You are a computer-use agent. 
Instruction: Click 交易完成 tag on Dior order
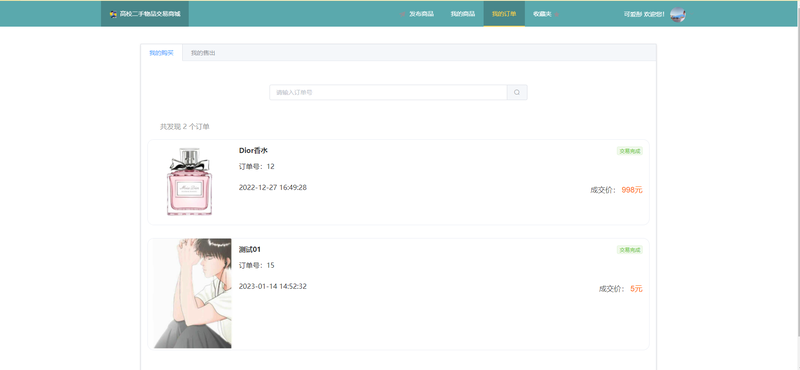click(x=630, y=151)
